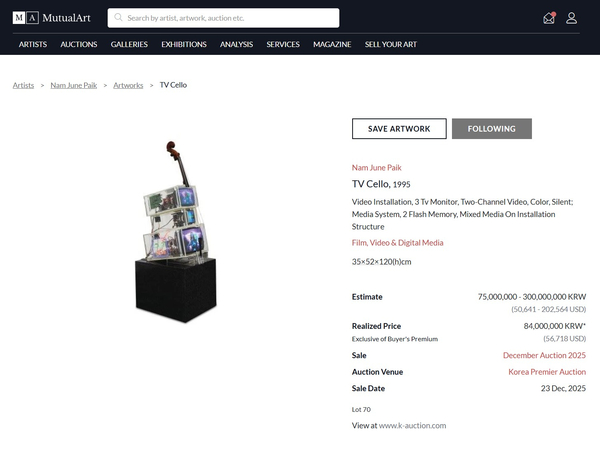
Task: Open Nam June Paik breadcrumb link
Action: pyautogui.click(x=74, y=85)
